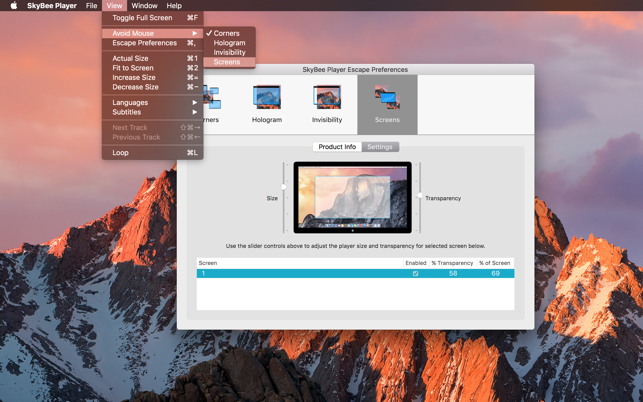Image resolution: width=643 pixels, height=402 pixels.
Task: Open the Window menu
Action: (x=144, y=5)
